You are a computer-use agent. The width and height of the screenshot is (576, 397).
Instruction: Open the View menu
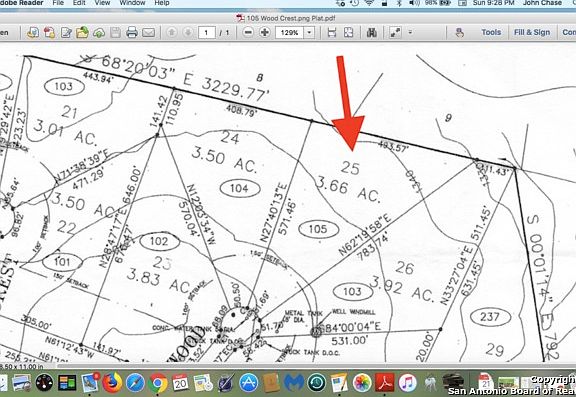102,3
